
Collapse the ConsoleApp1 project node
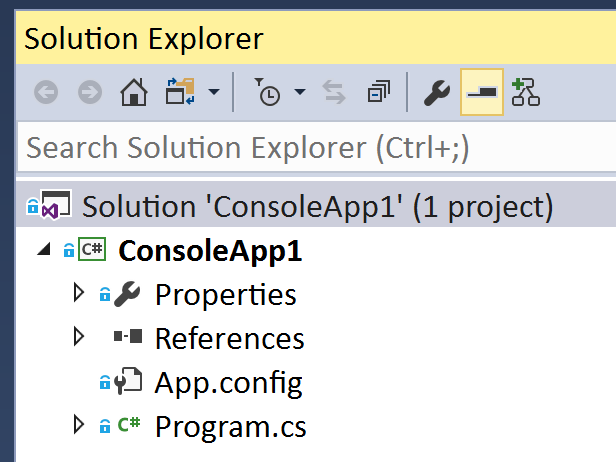43,250
